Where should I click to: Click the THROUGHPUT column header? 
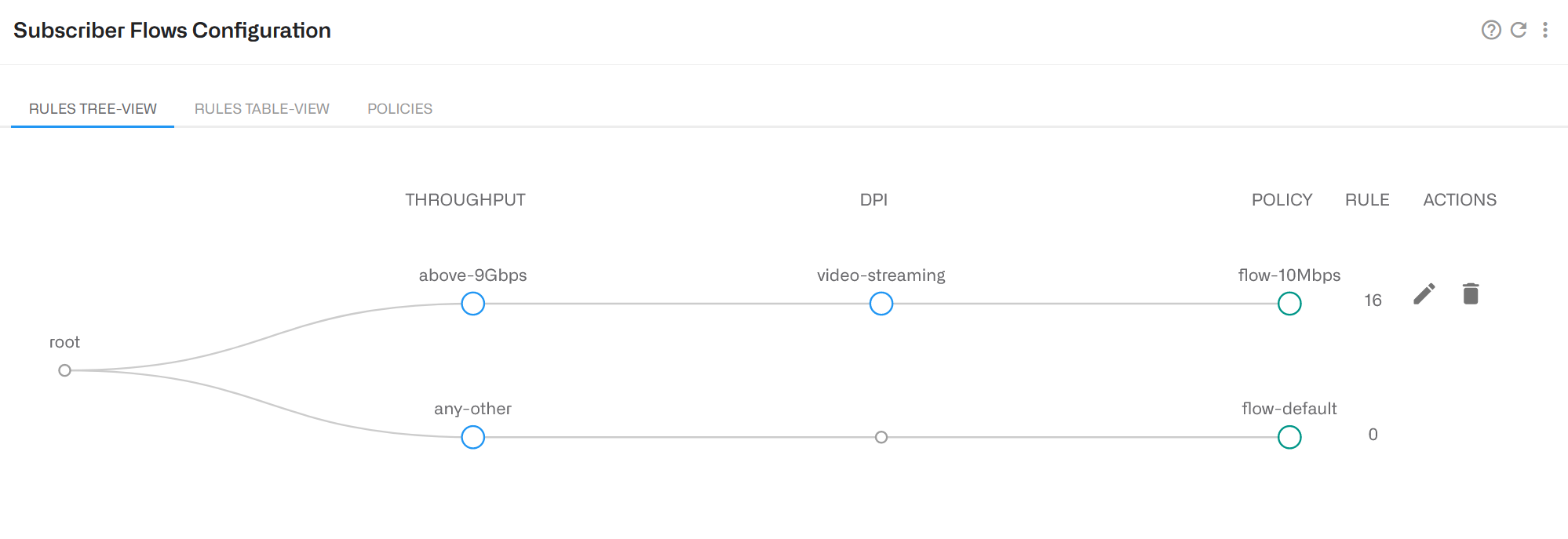click(x=465, y=199)
